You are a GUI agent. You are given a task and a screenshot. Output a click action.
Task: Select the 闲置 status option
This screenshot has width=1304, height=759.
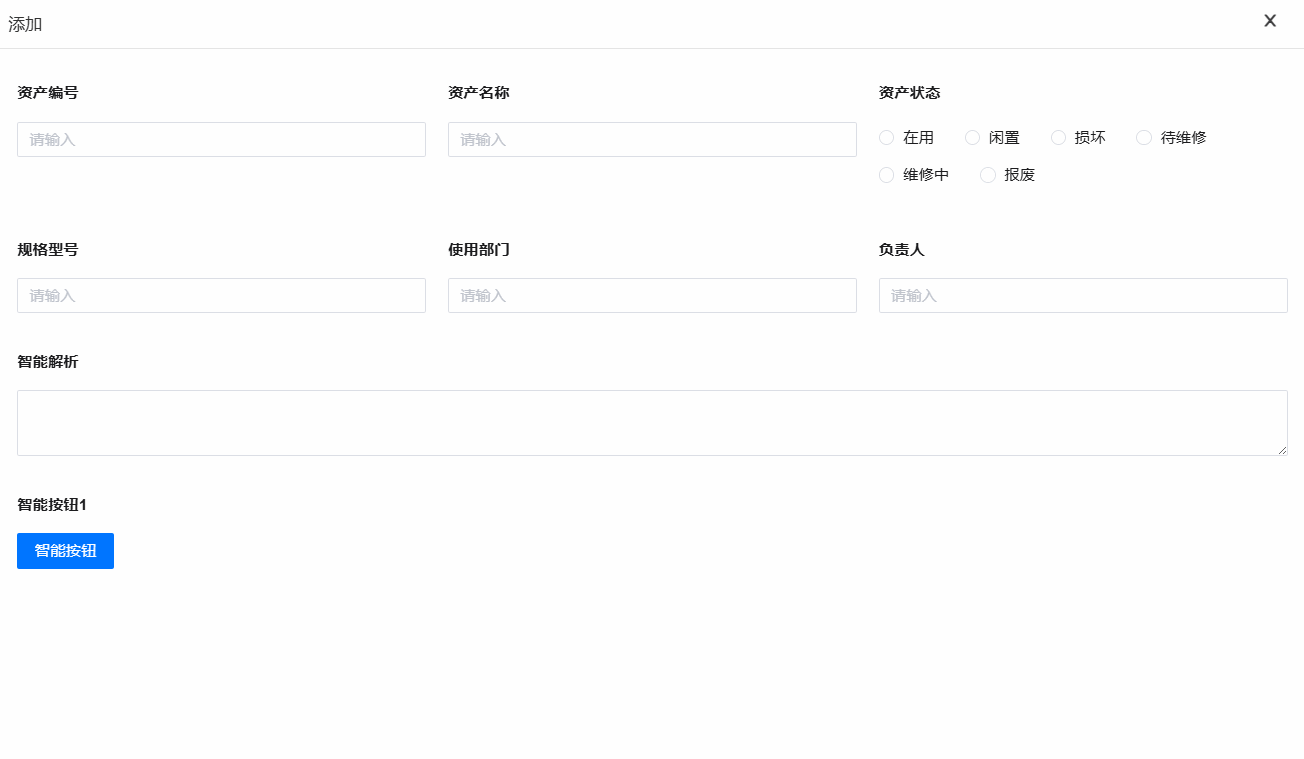click(972, 137)
